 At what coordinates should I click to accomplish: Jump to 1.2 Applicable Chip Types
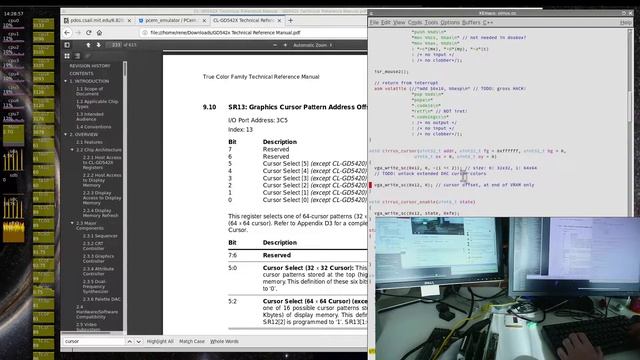tap(97, 104)
